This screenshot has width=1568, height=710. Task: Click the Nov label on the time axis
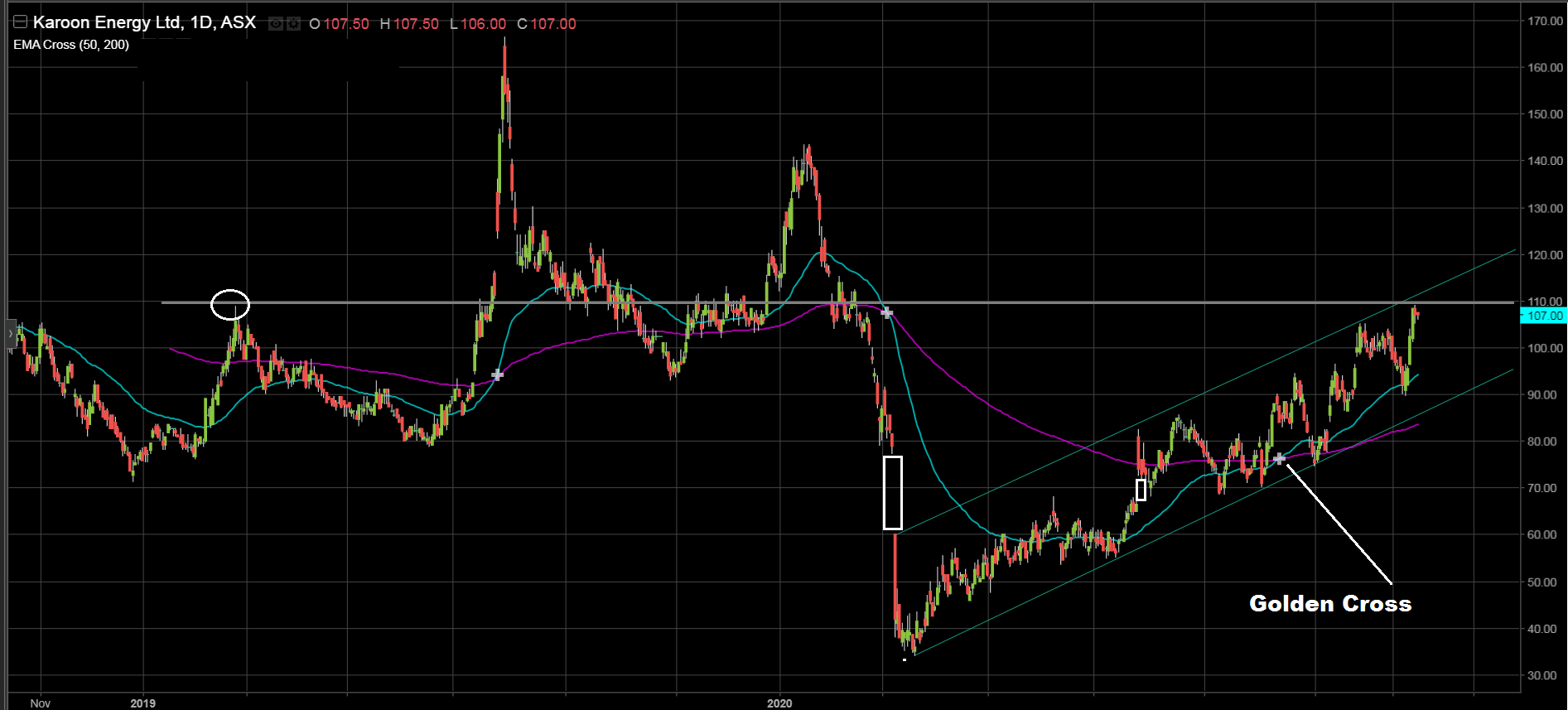click(40, 703)
